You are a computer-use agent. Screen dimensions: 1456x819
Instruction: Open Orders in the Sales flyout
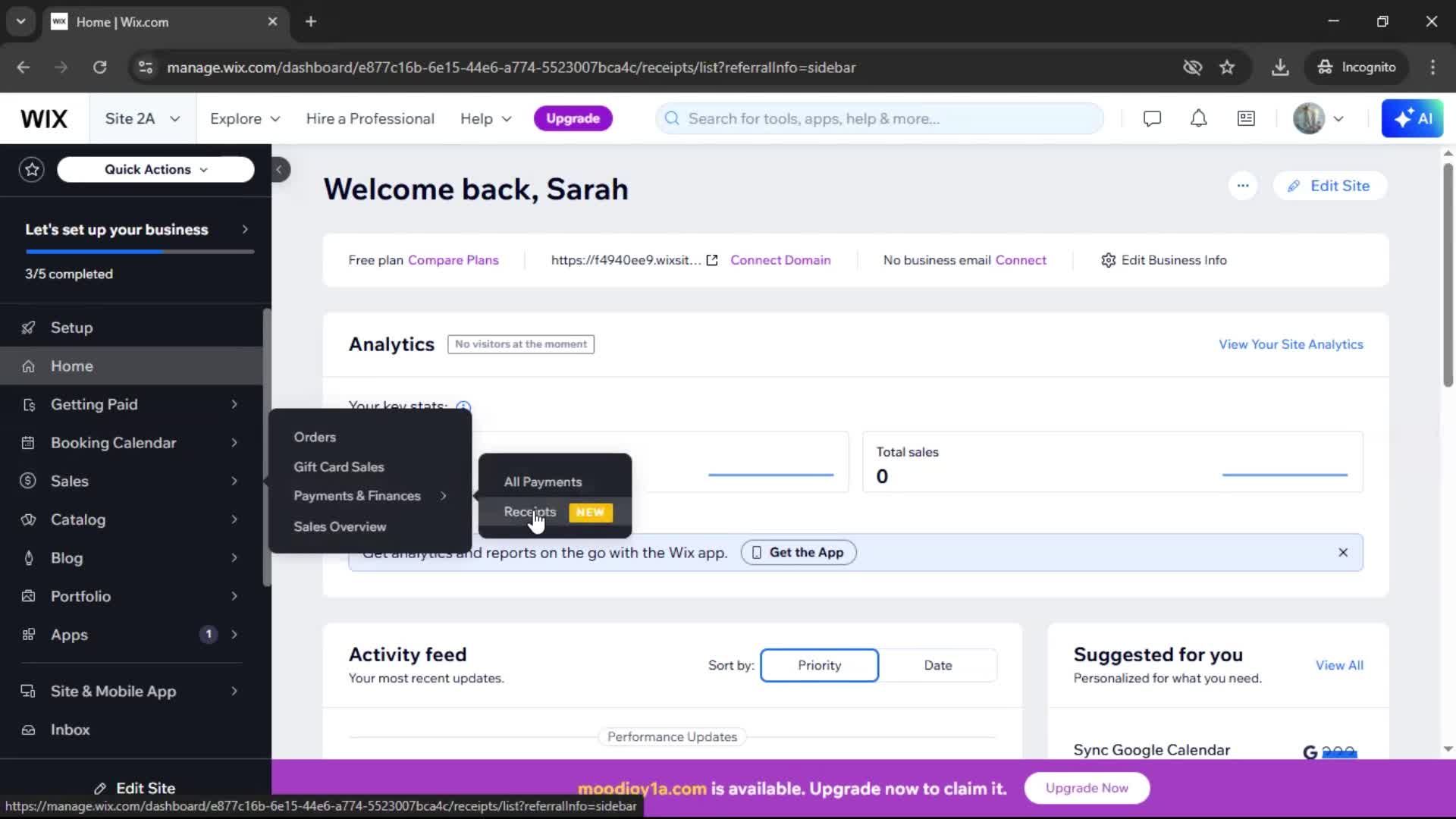tap(315, 438)
